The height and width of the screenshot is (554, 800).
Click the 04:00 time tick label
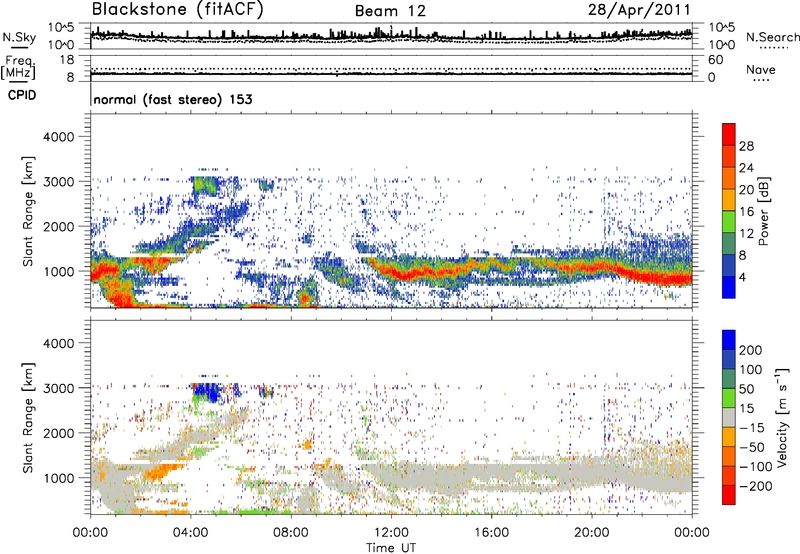(x=190, y=533)
